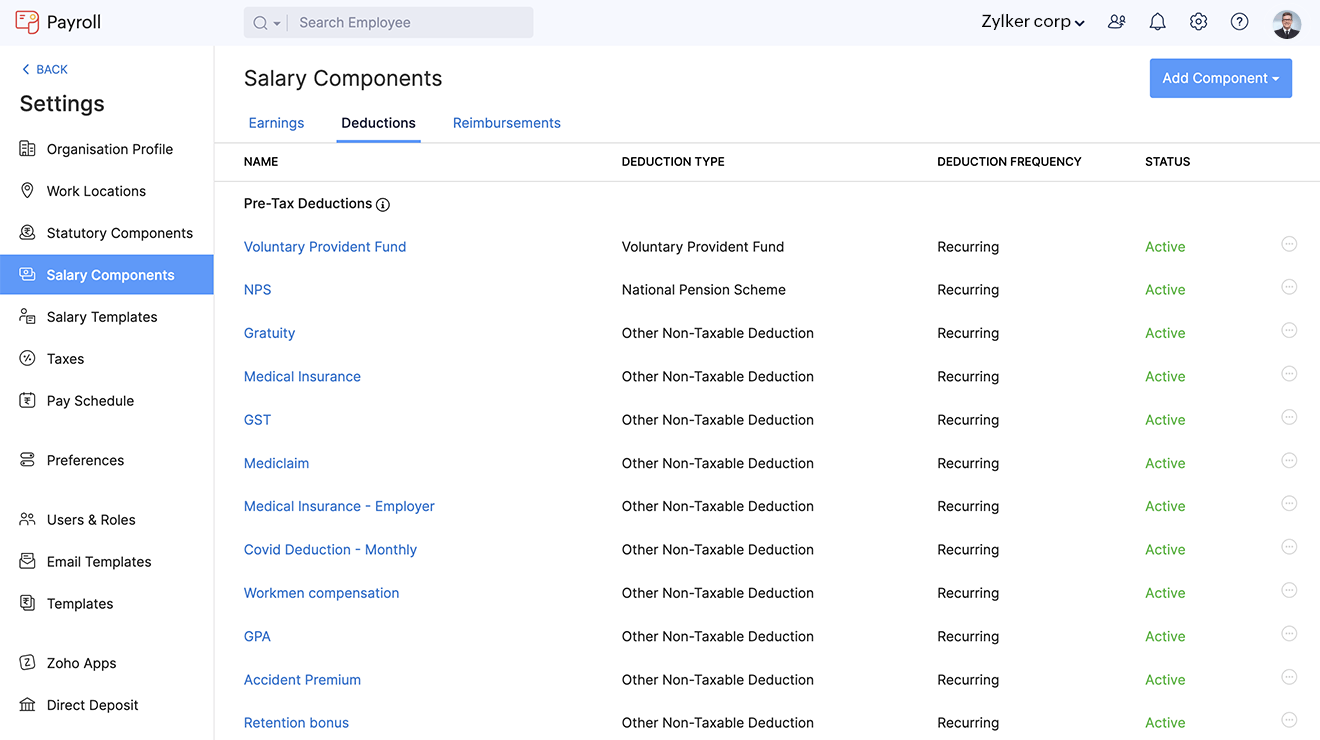The height and width of the screenshot is (740, 1320).
Task: Open the Zoho Apps sidebar item
Action: pos(81,662)
